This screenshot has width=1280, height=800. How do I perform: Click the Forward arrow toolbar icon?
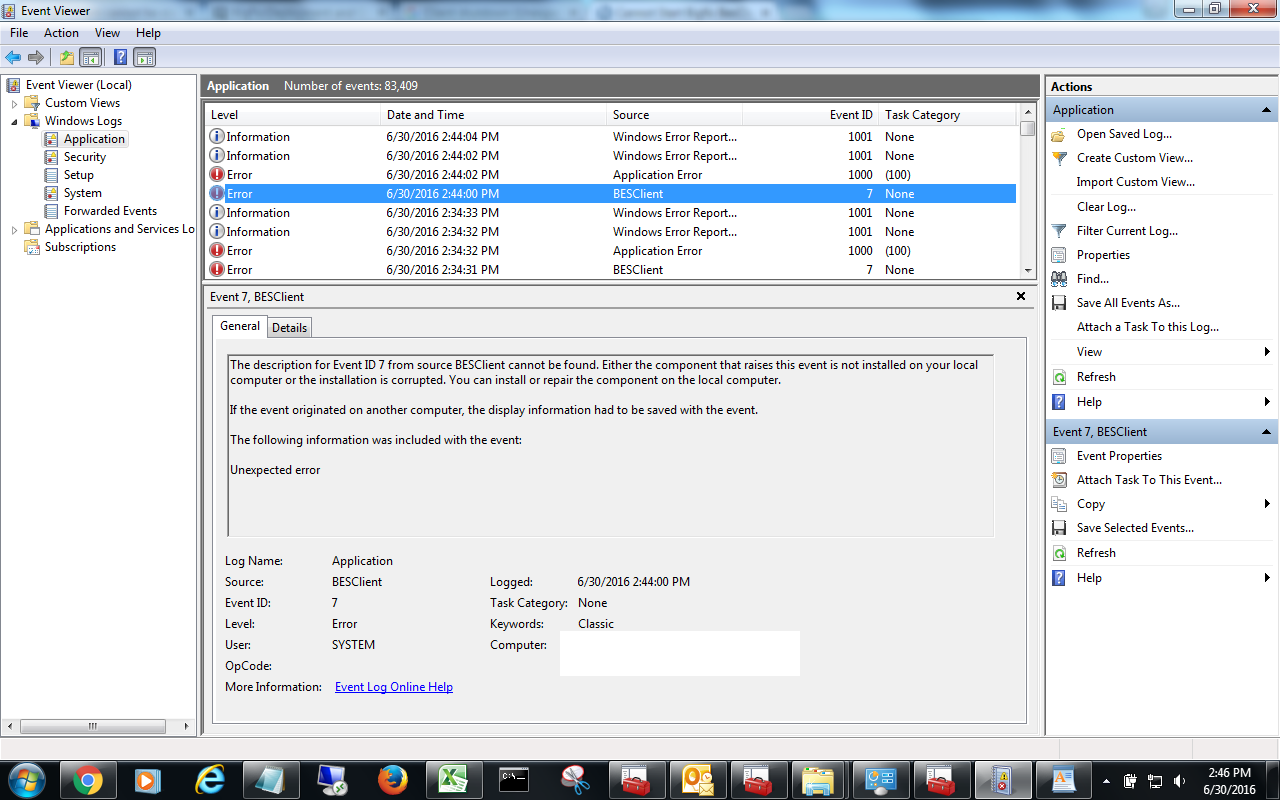pyautogui.click(x=36, y=57)
